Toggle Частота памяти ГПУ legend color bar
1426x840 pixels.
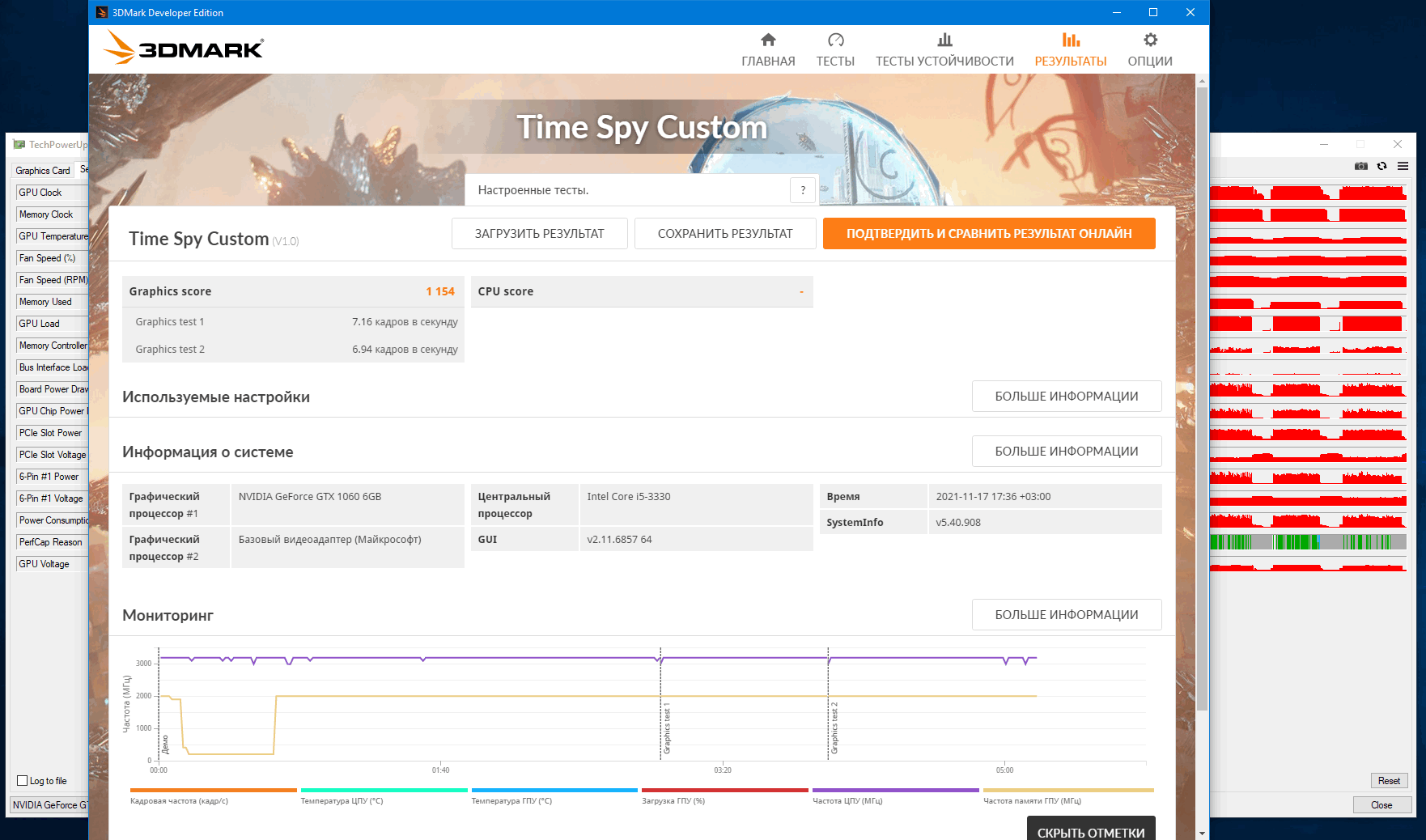(1068, 790)
